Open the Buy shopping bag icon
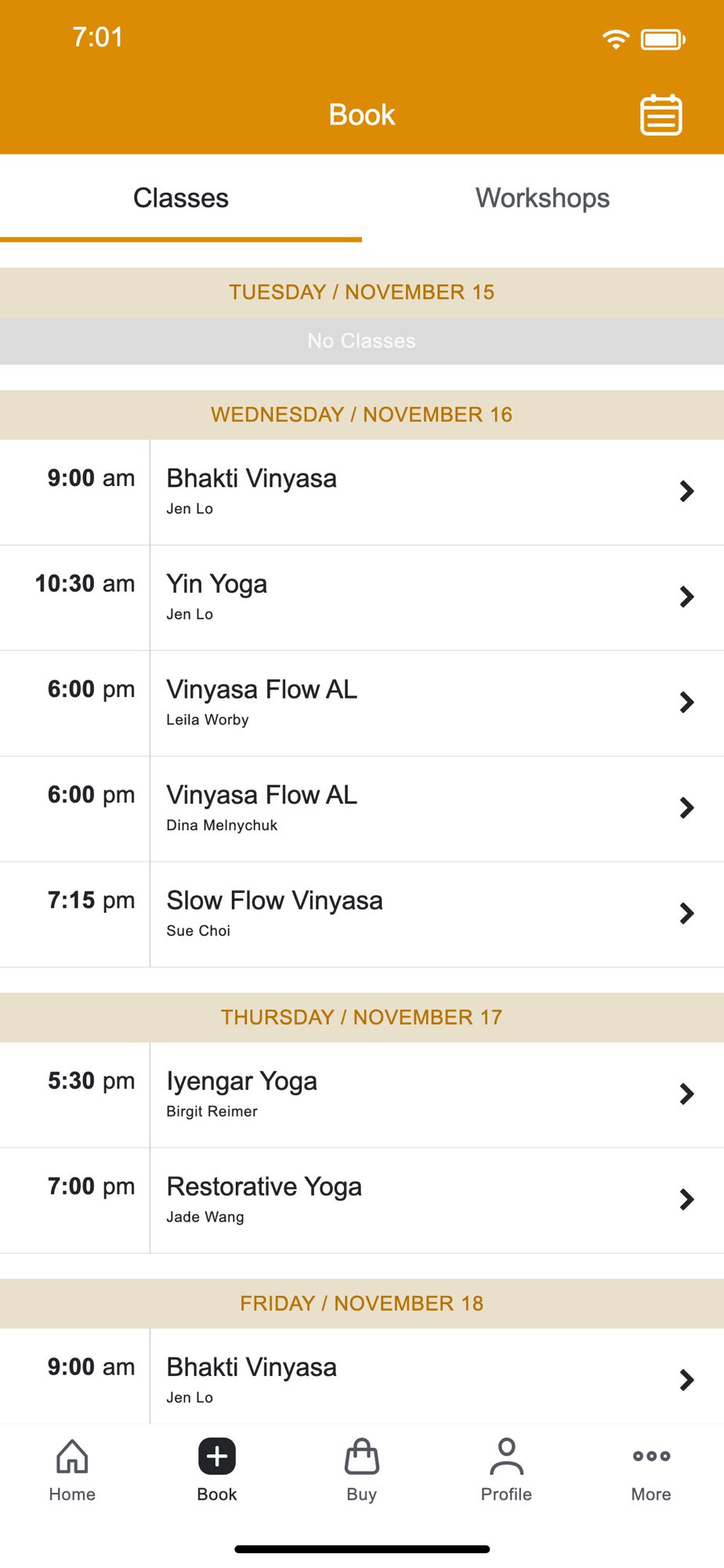 361,1457
